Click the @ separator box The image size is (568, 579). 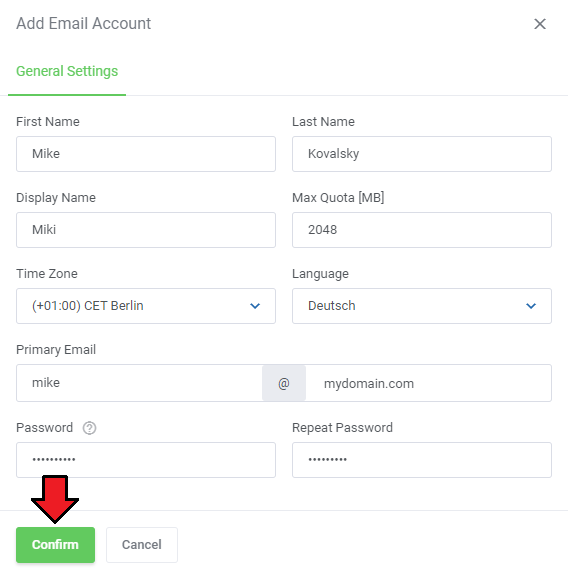[x=284, y=383]
